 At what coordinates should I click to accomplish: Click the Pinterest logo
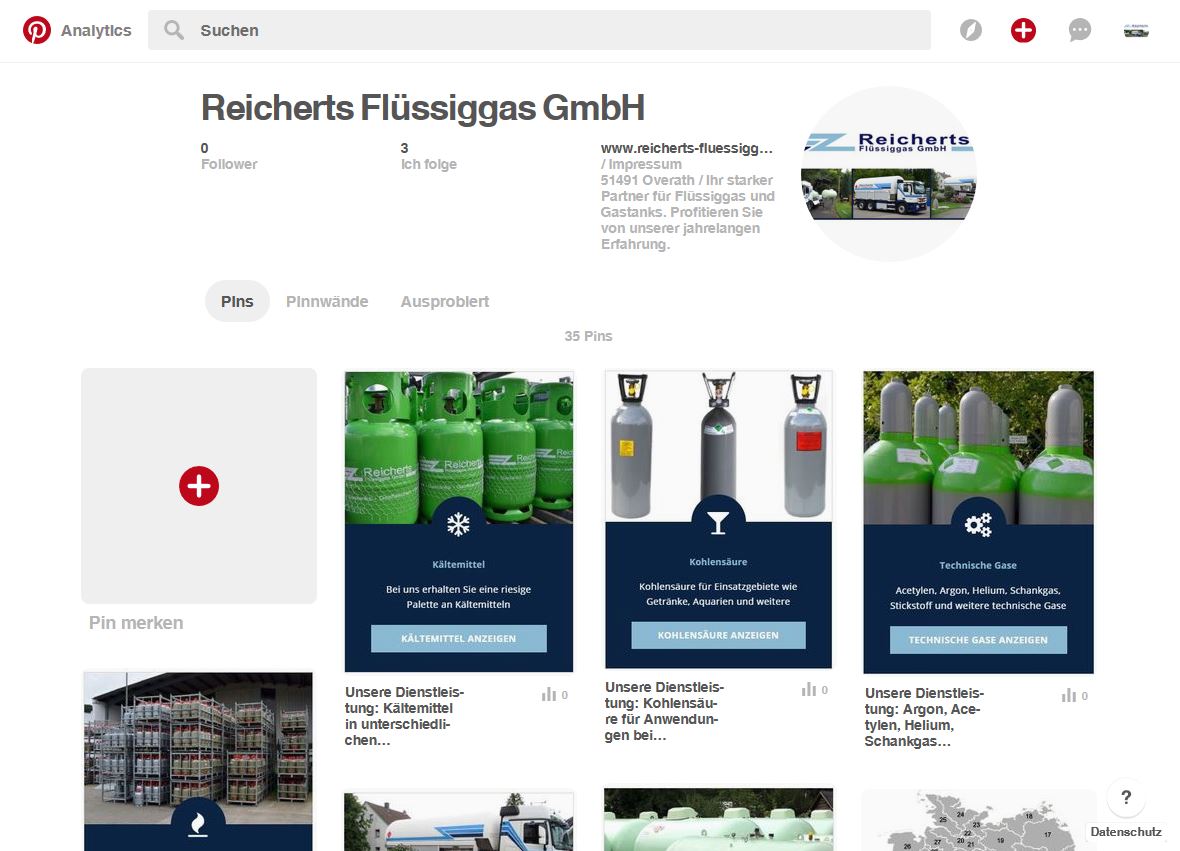coord(38,30)
